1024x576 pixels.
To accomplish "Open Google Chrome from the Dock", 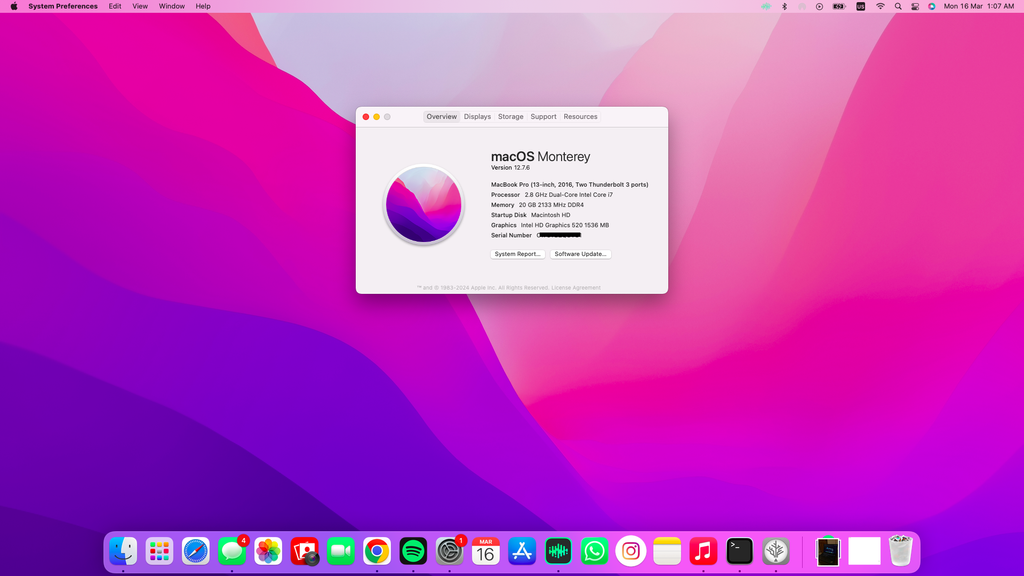I will point(377,551).
